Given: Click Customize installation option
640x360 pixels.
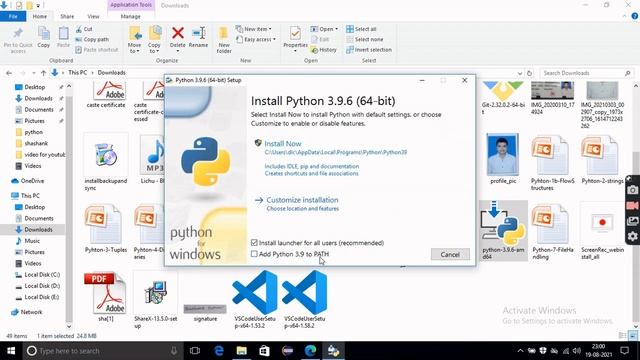Looking at the screenshot, I should click(302, 200).
